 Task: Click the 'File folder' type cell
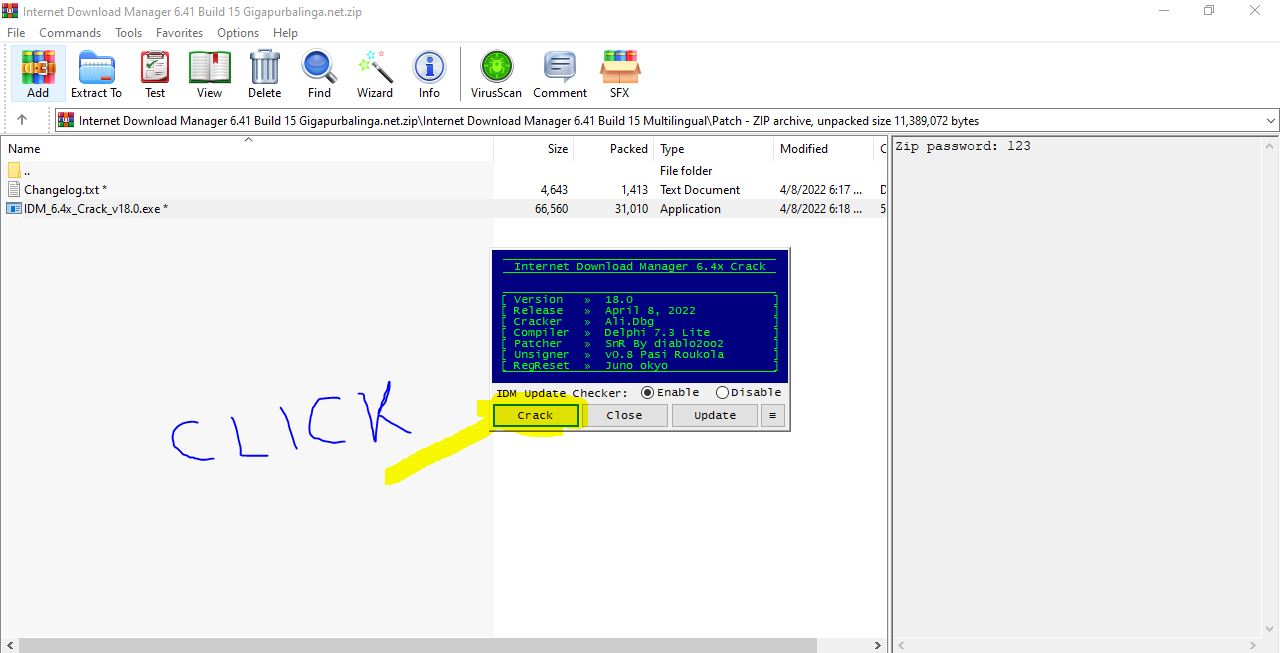click(x=686, y=170)
